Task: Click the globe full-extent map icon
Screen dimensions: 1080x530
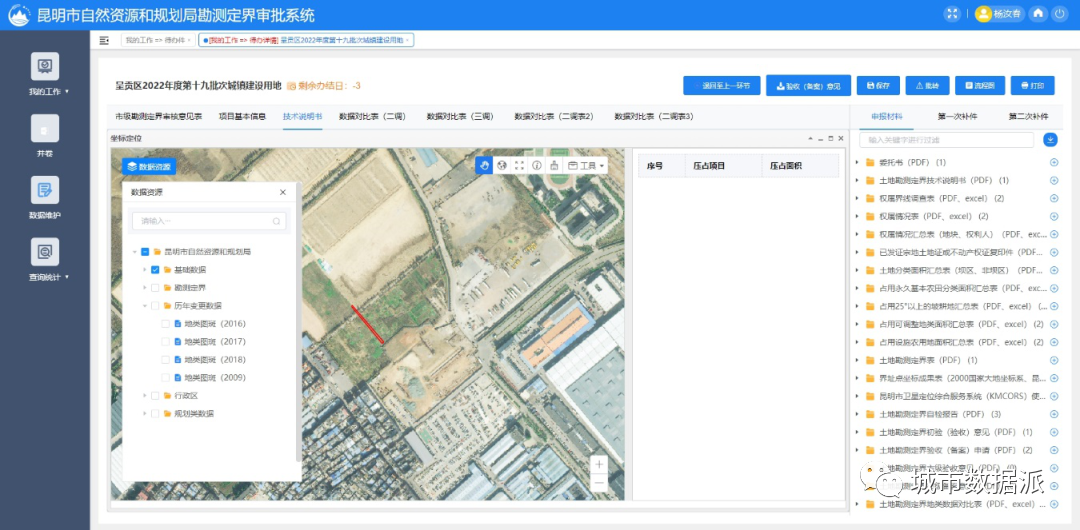Action: pyautogui.click(x=502, y=165)
